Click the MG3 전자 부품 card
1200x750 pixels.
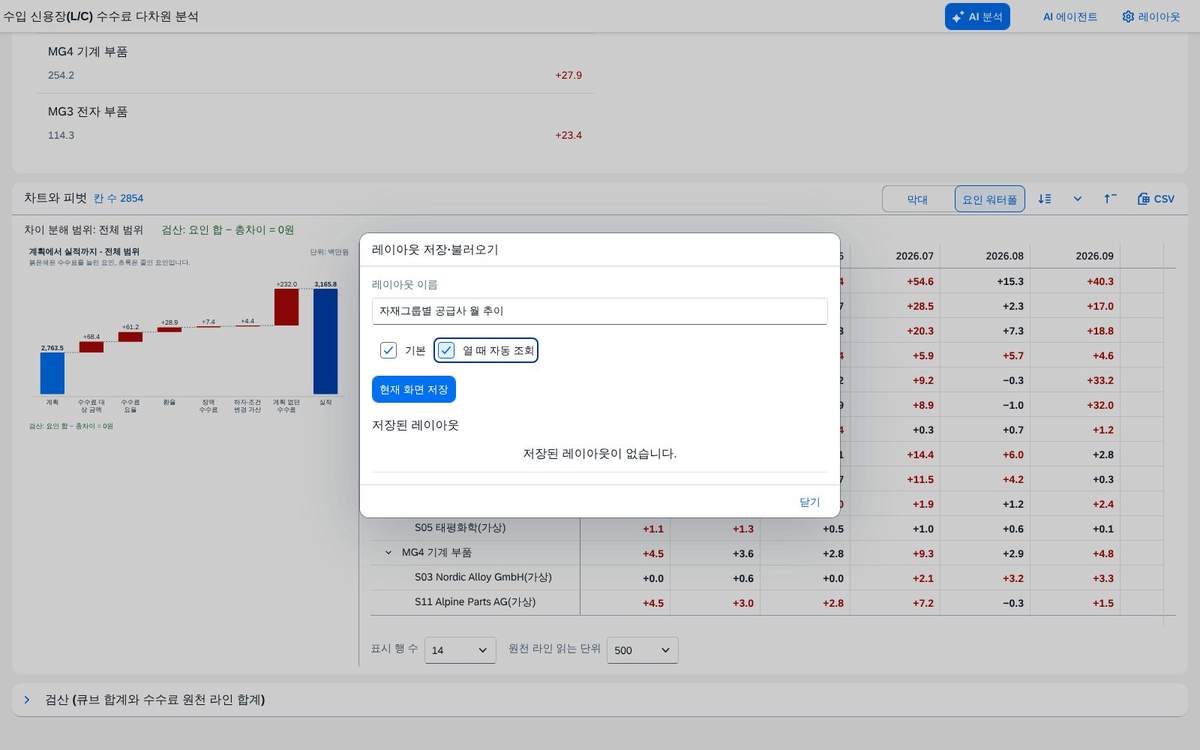tap(315, 123)
